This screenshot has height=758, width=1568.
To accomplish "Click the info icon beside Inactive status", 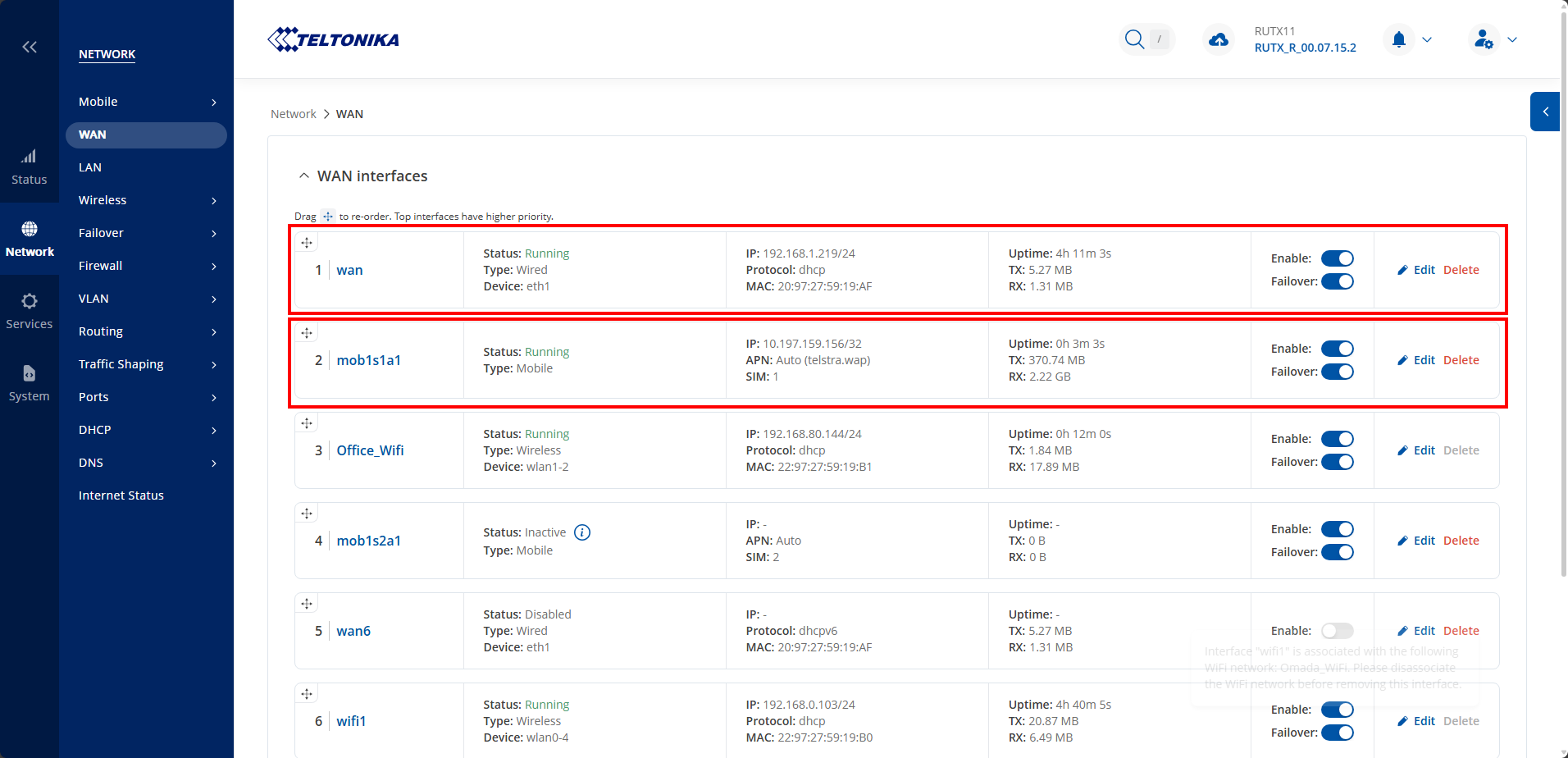I will pyautogui.click(x=582, y=532).
